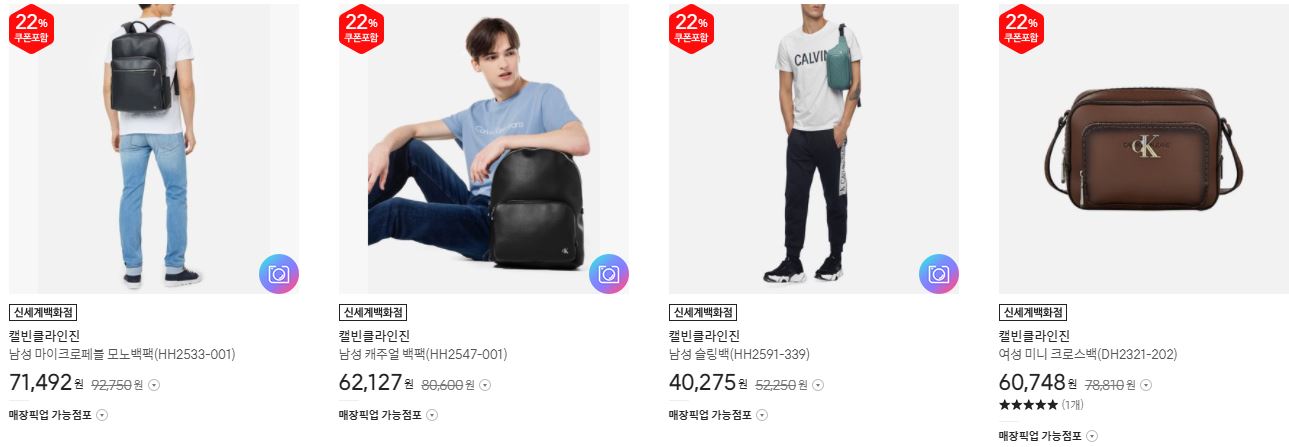Tap camera icon on casual backpack photo
1289x447 pixels.
coord(609,274)
